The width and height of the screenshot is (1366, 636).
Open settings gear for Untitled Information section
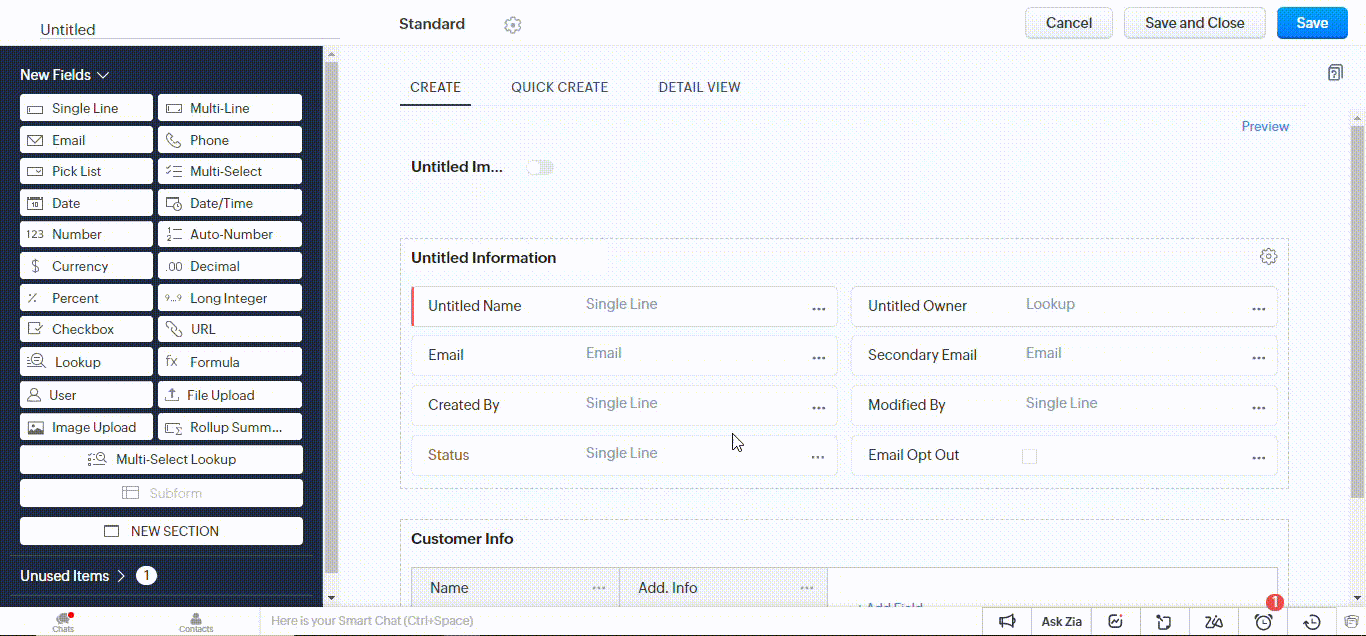[1268, 256]
